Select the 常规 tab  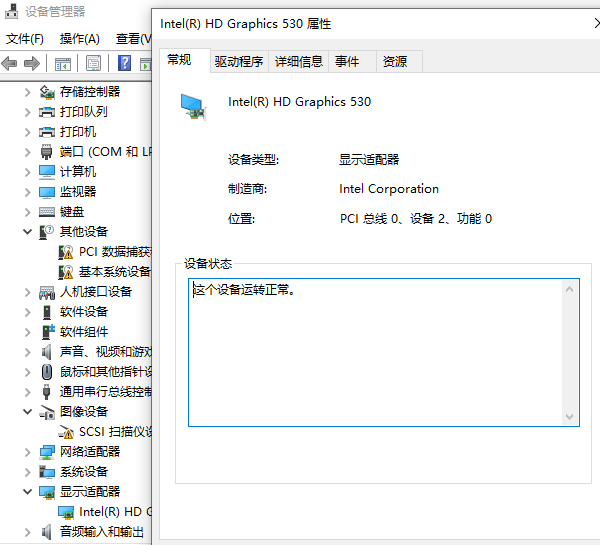[x=185, y=60]
